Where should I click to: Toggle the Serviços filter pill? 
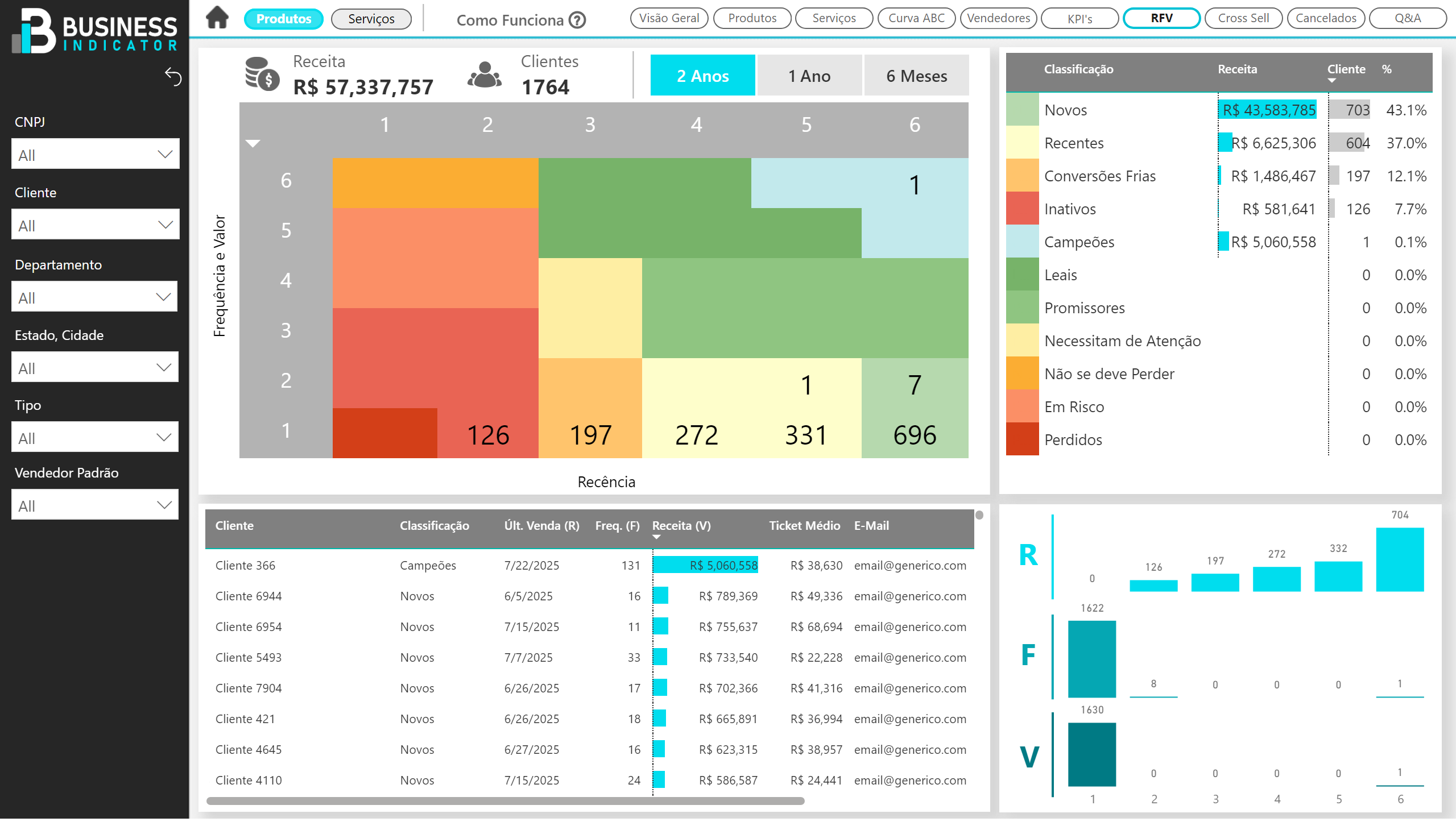371,19
